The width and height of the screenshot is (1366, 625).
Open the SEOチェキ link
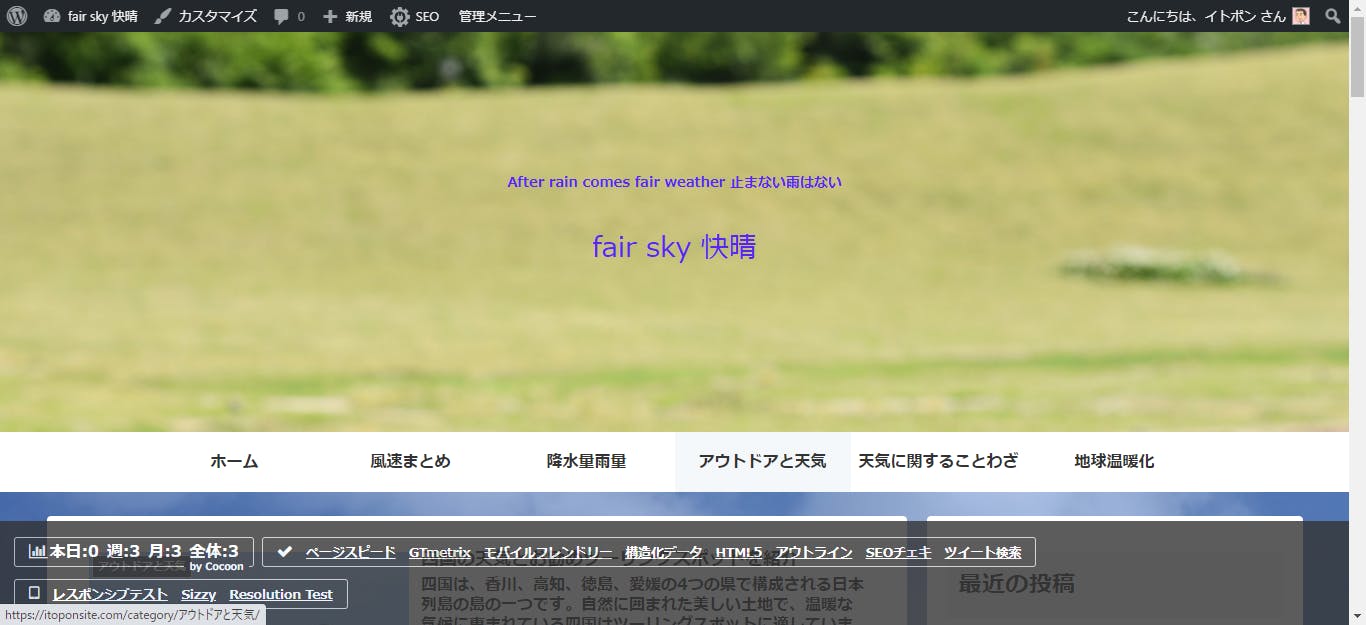tap(899, 552)
